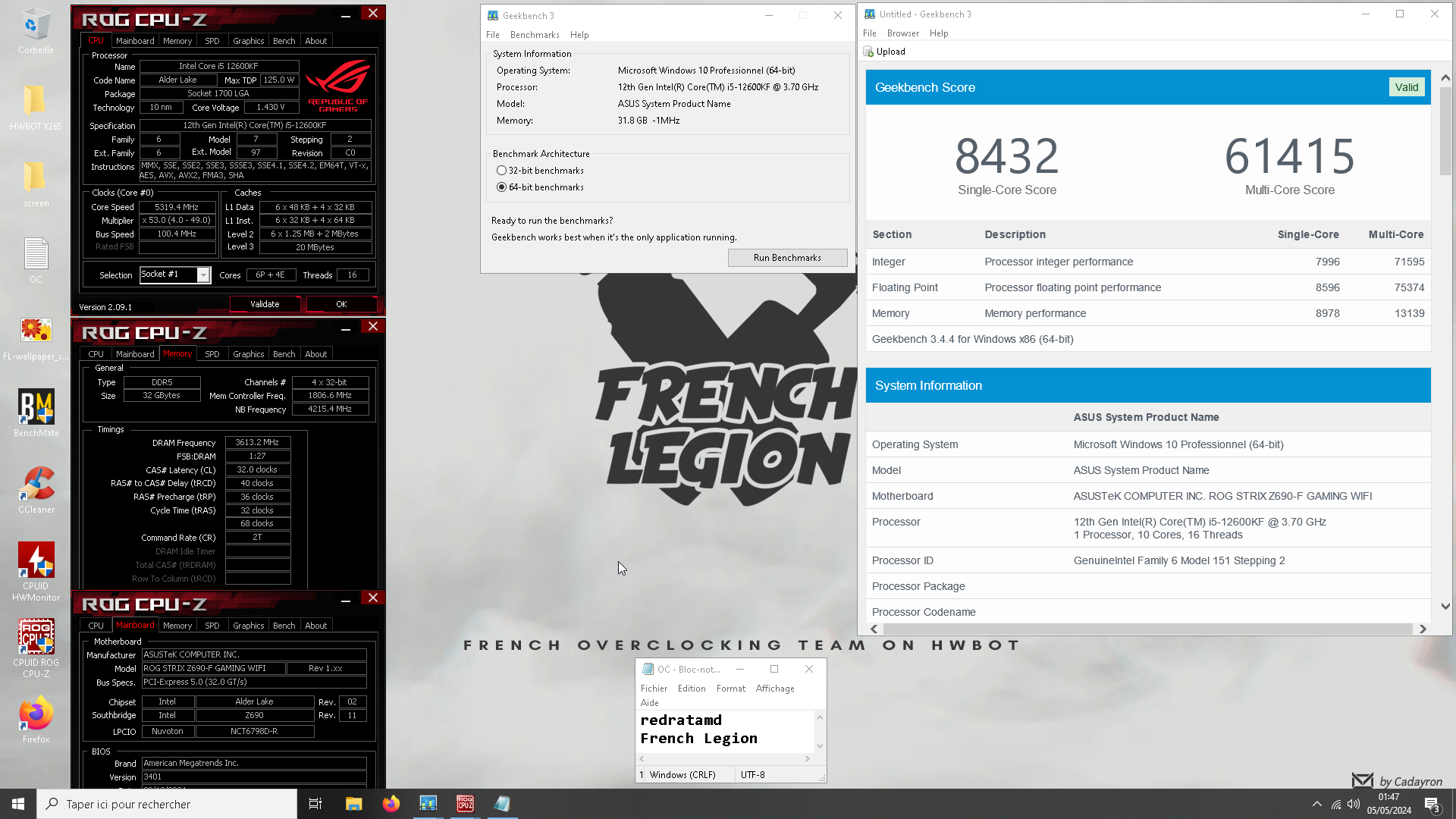Click Geekbench results scroll-down arrow
Image resolution: width=1456 pixels, height=819 pixels.
pyautogui.click(x=1445, y=607)
